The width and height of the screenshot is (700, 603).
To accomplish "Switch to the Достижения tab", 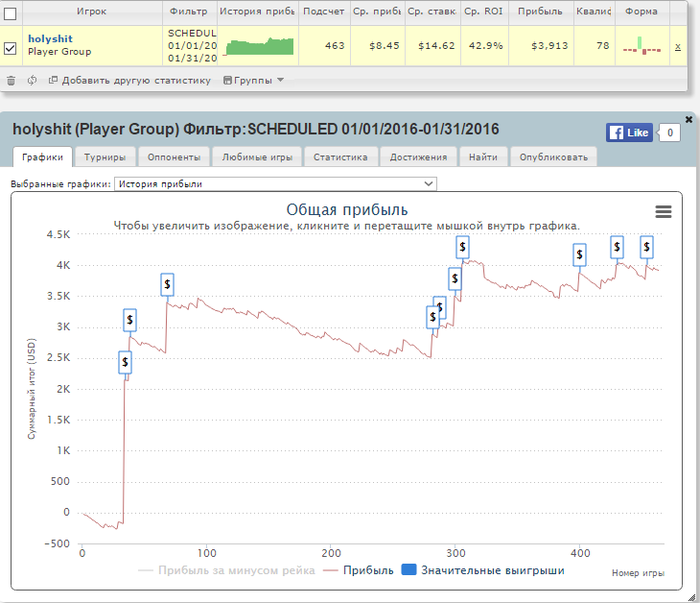I will [418, 157].
